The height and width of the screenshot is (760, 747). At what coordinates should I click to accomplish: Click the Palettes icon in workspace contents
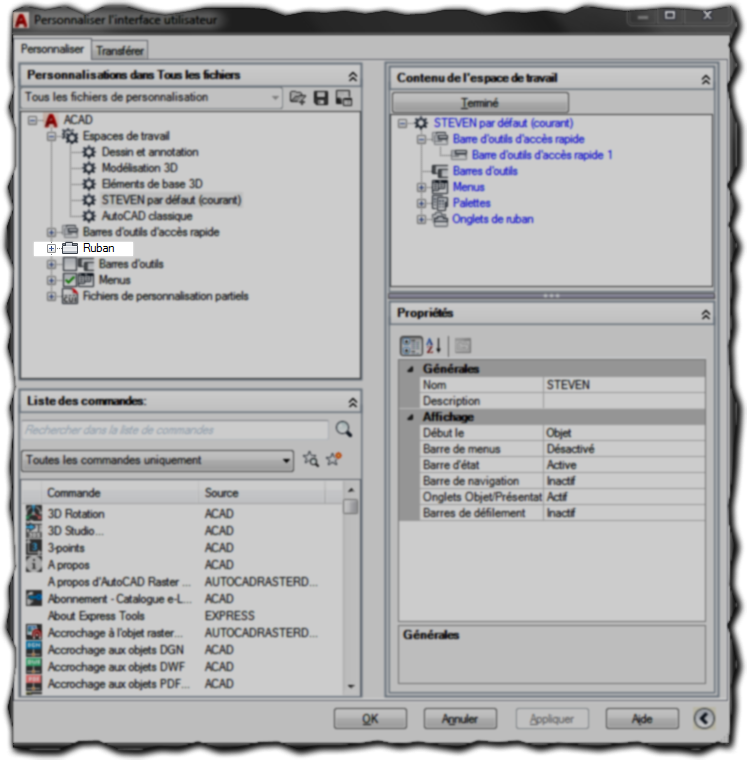point(440,203)
